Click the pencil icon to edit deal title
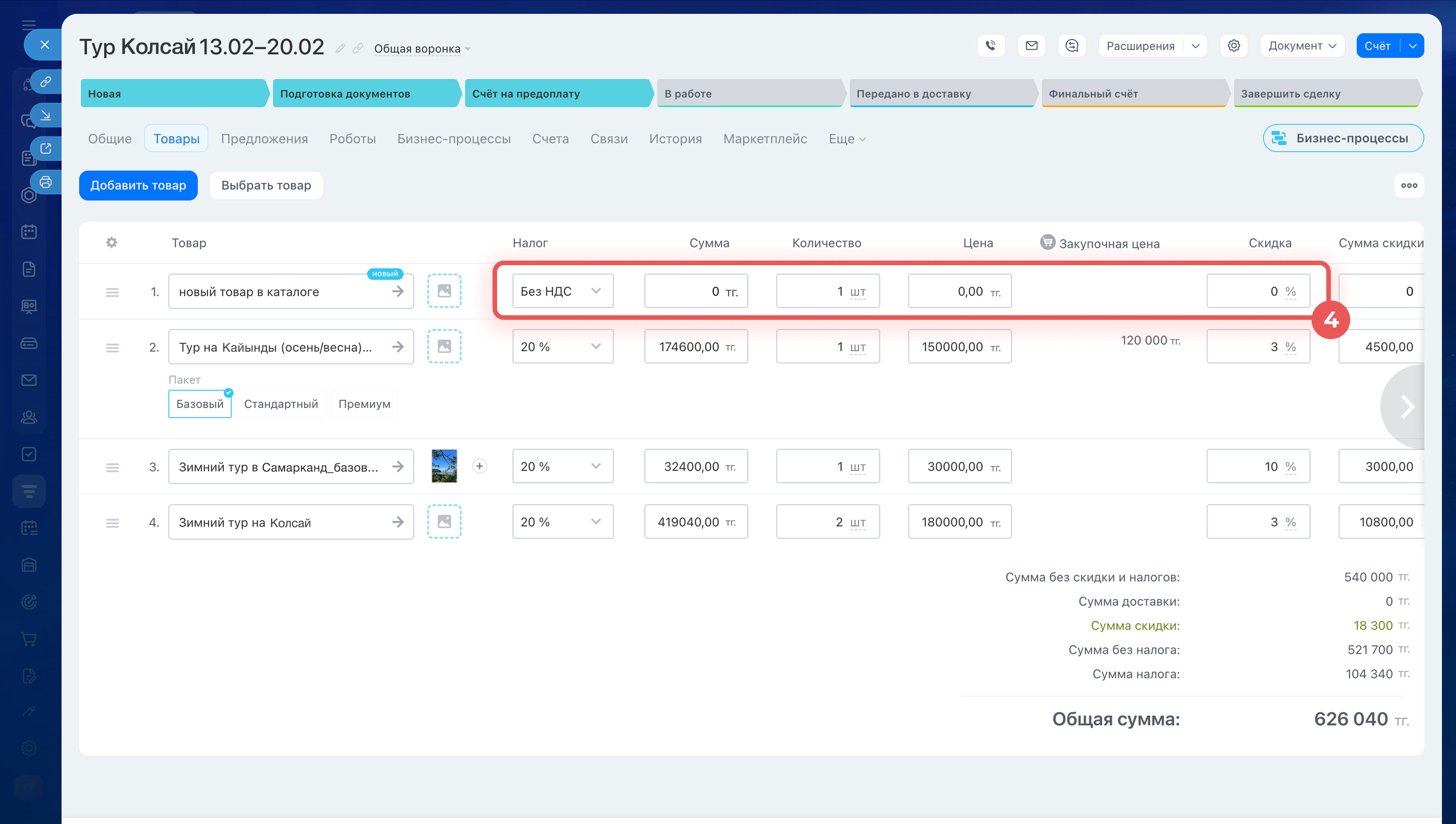1456x824 pixels. coord(340,49)
